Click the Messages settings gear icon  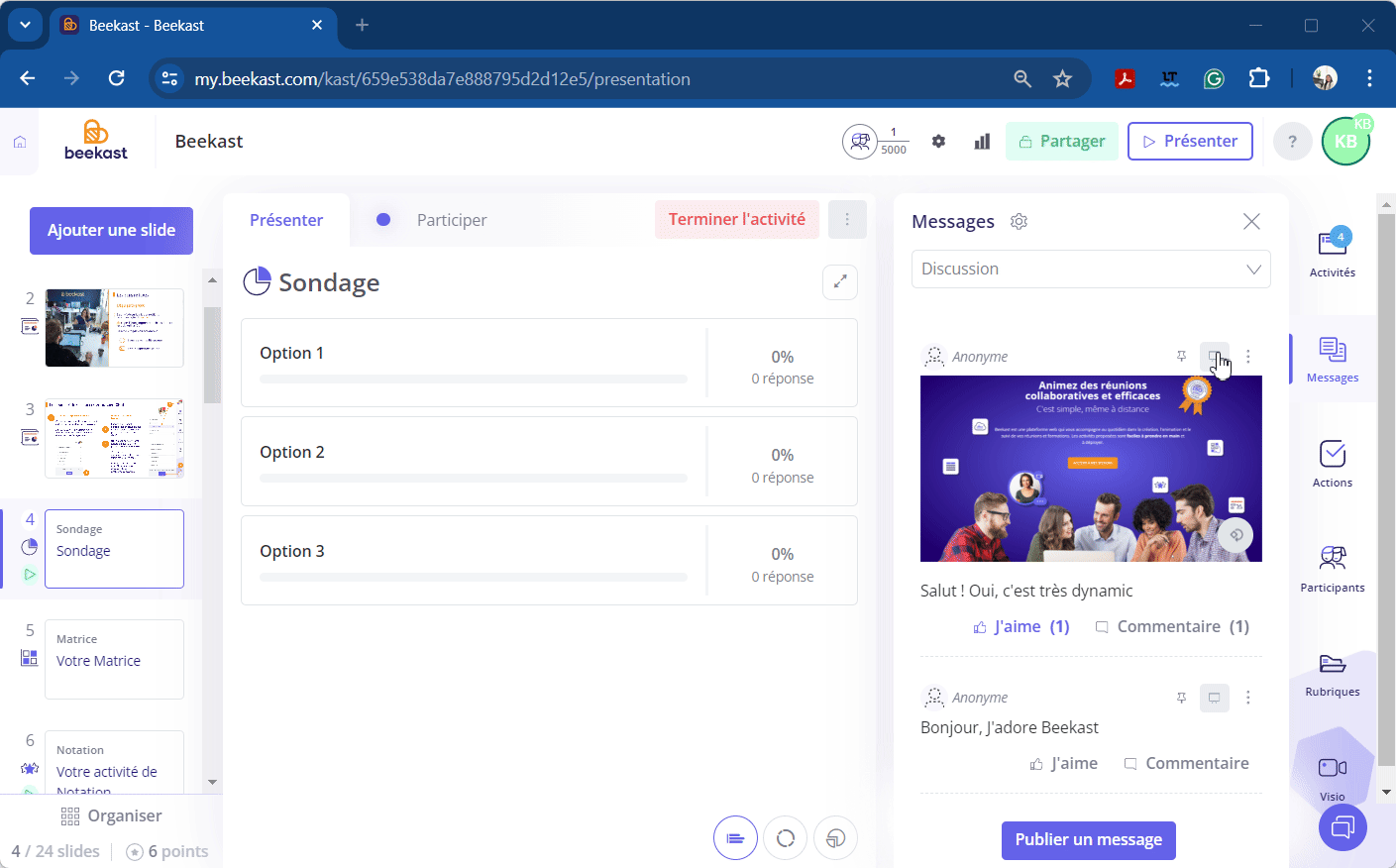pos(1019,222)
